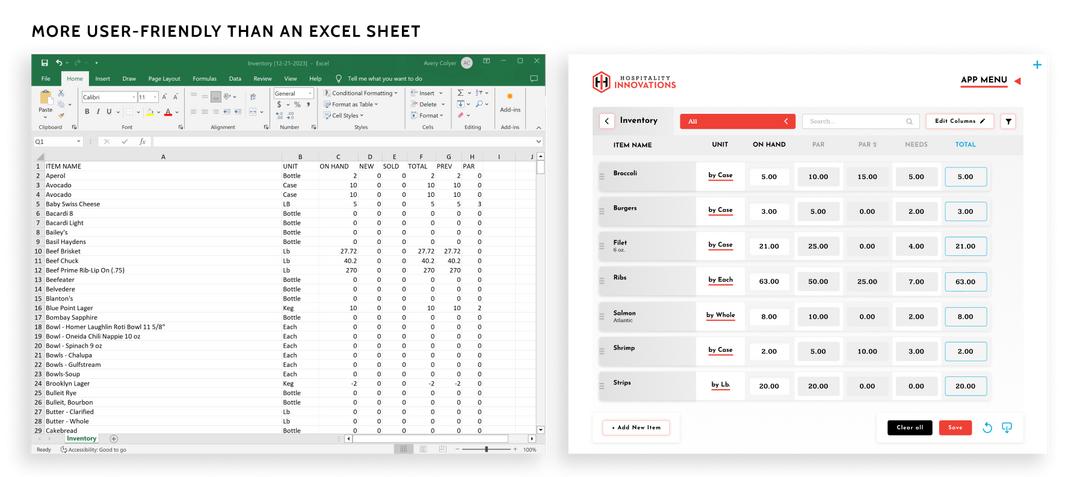Open the Cell Styles dropdown
Image resolution: width=1080 pixels, height=477 pixels.
[345, 116]
